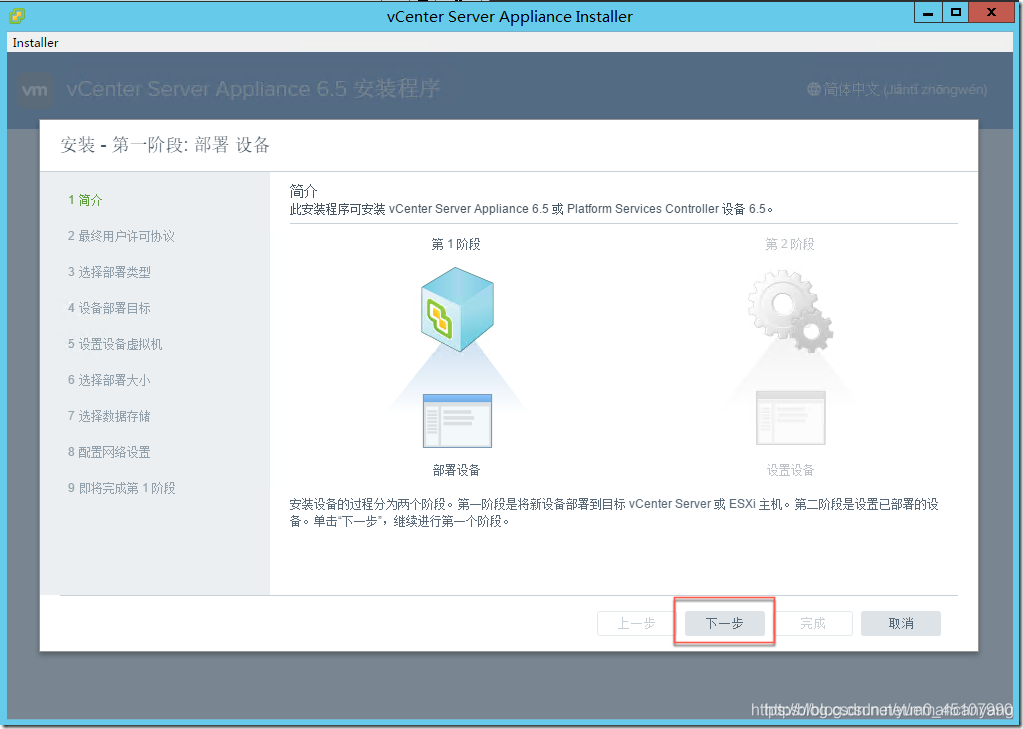Click the disabled 上一步 (Back) button
This screenshot has height=729, width=1023.
click(x=636, y=623)
